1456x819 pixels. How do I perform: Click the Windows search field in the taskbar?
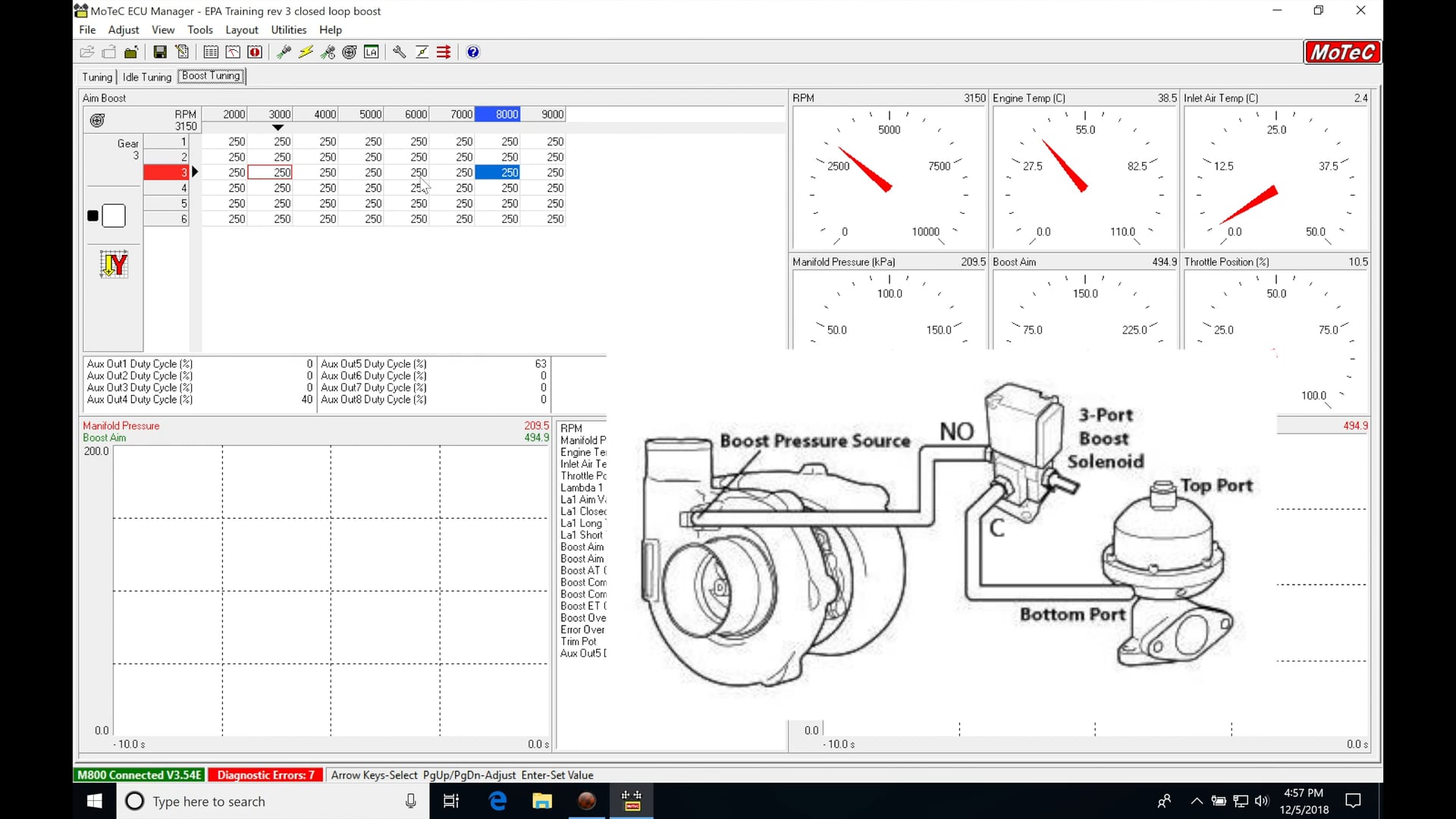(x=250, y=801)
